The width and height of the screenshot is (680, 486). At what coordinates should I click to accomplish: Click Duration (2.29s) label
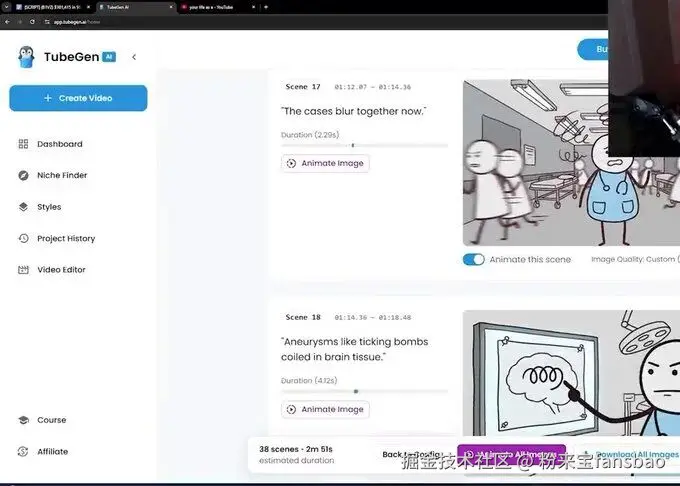(x=310, y=135)
